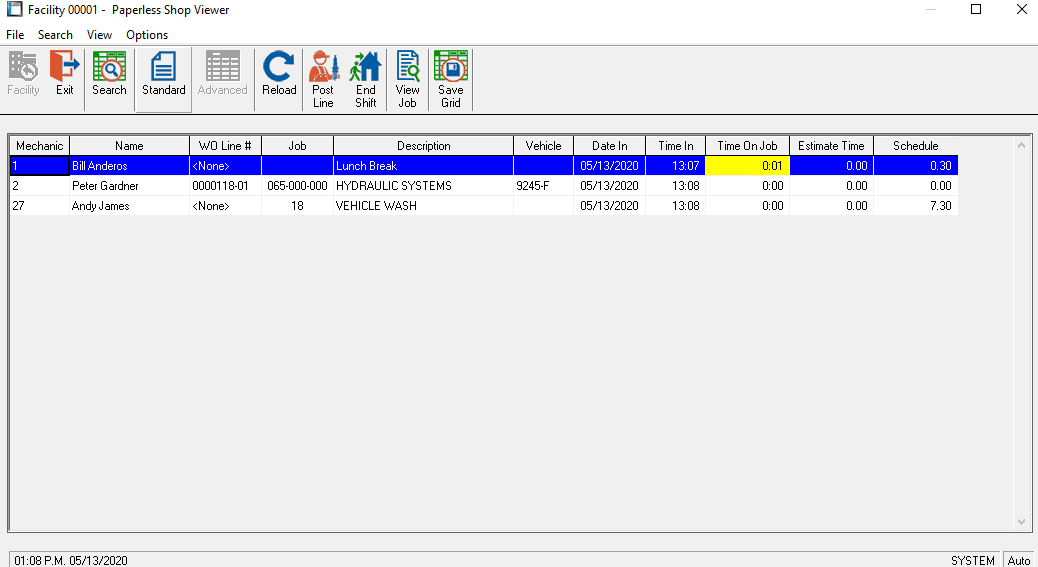Open the Options menu

tap(147, 35)
